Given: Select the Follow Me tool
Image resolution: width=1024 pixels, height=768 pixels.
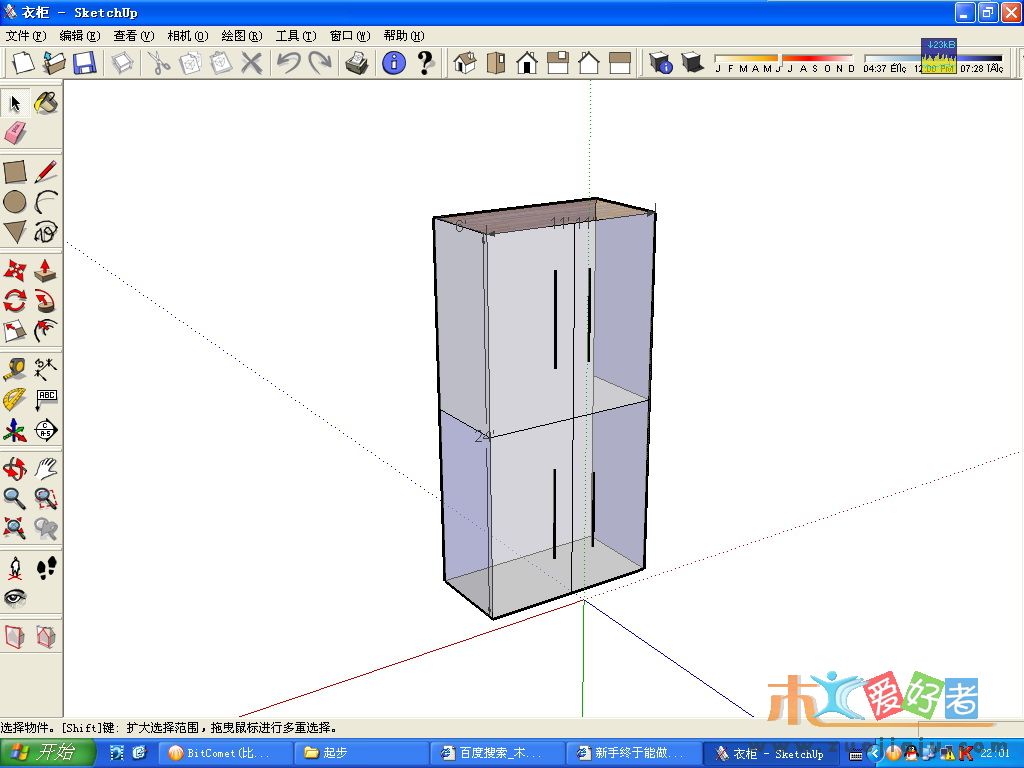Looking at the screenshot, I should [x=46, y=301].
